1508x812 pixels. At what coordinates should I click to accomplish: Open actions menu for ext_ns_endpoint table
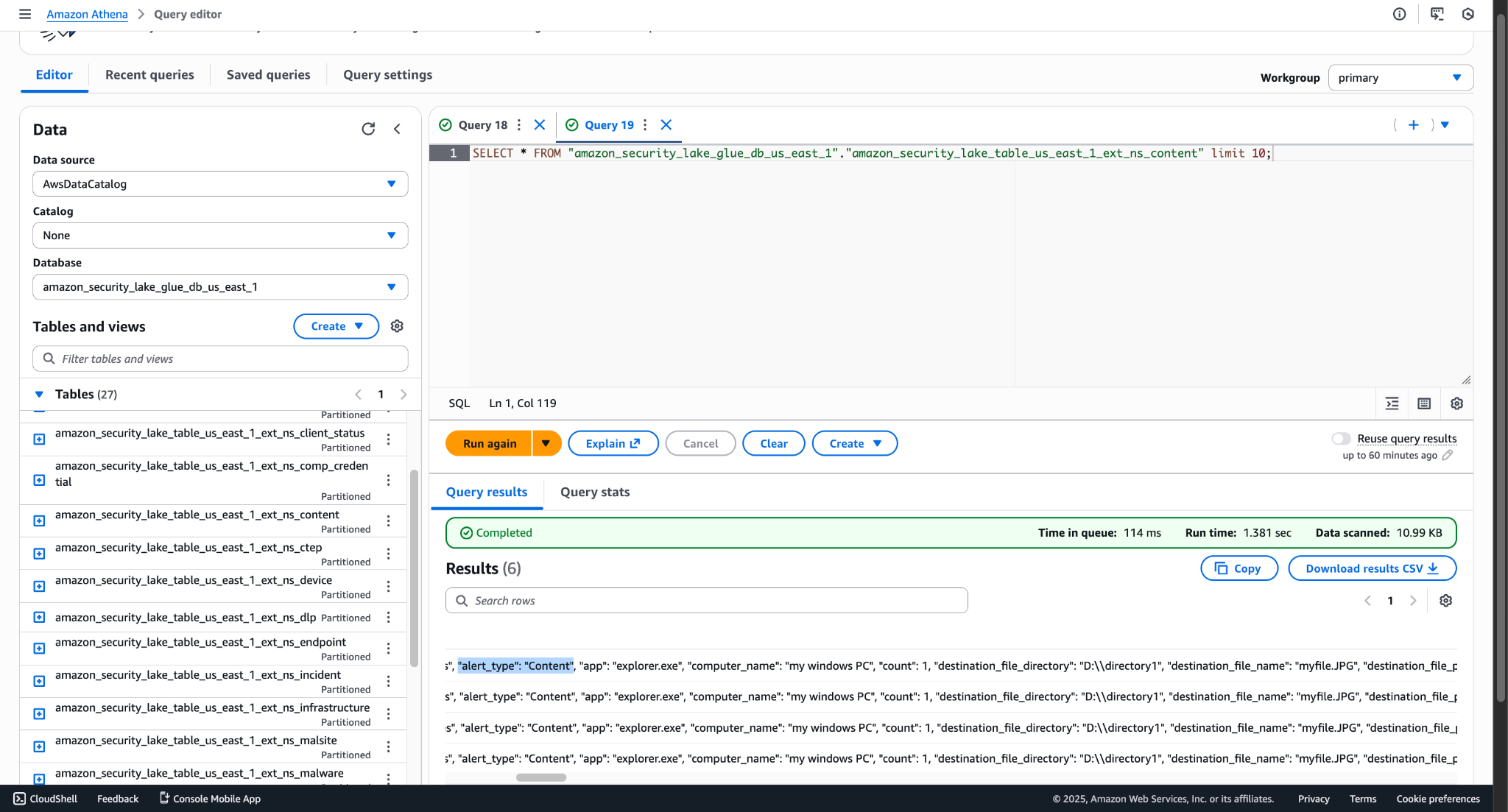click(x=388, y=649)
